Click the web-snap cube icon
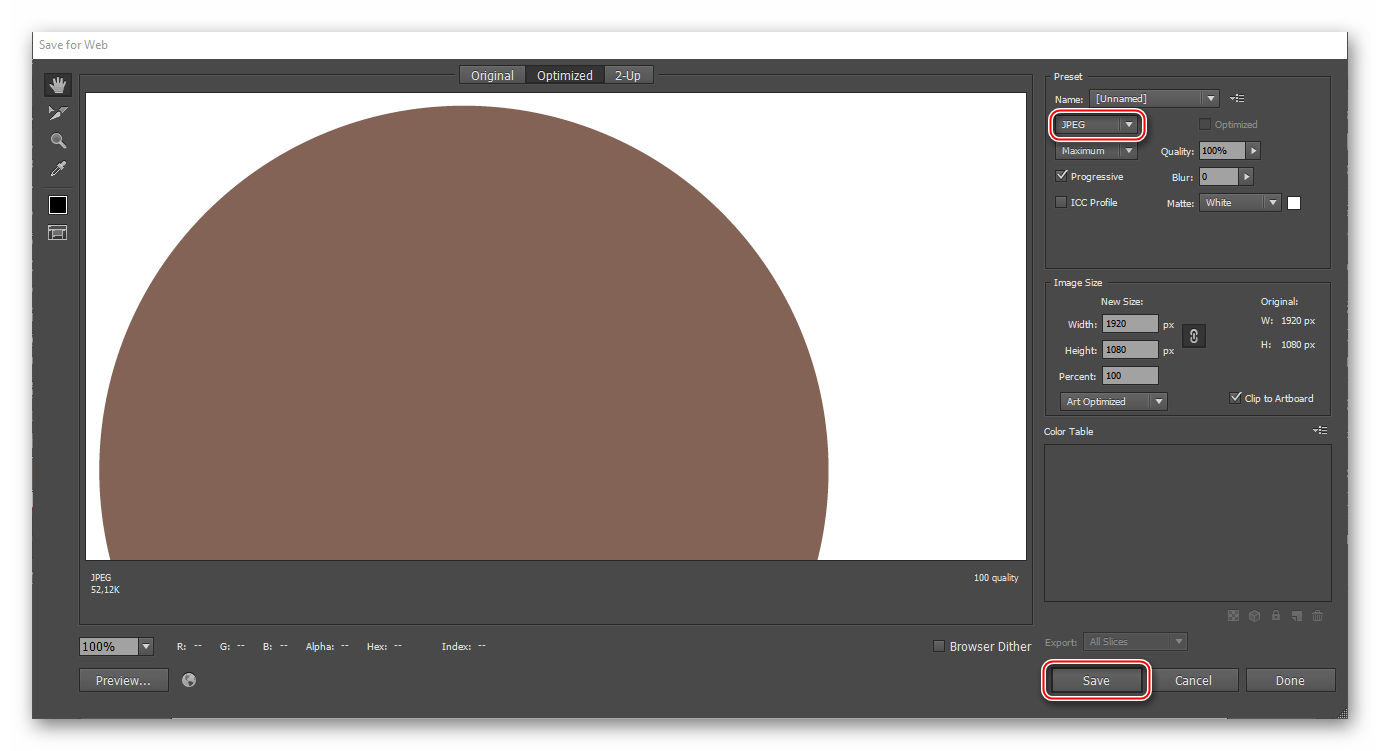 [x=1254, y=616]
